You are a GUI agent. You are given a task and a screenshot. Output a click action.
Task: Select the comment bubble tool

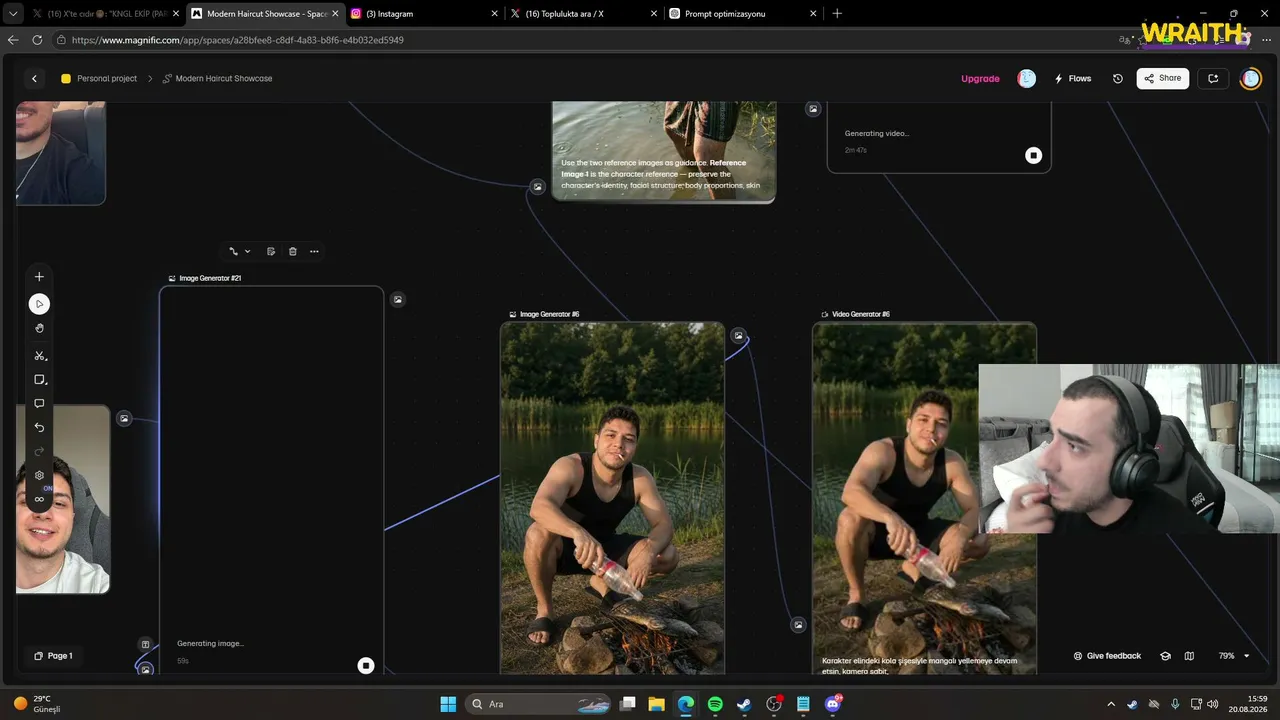coord(39,404)
